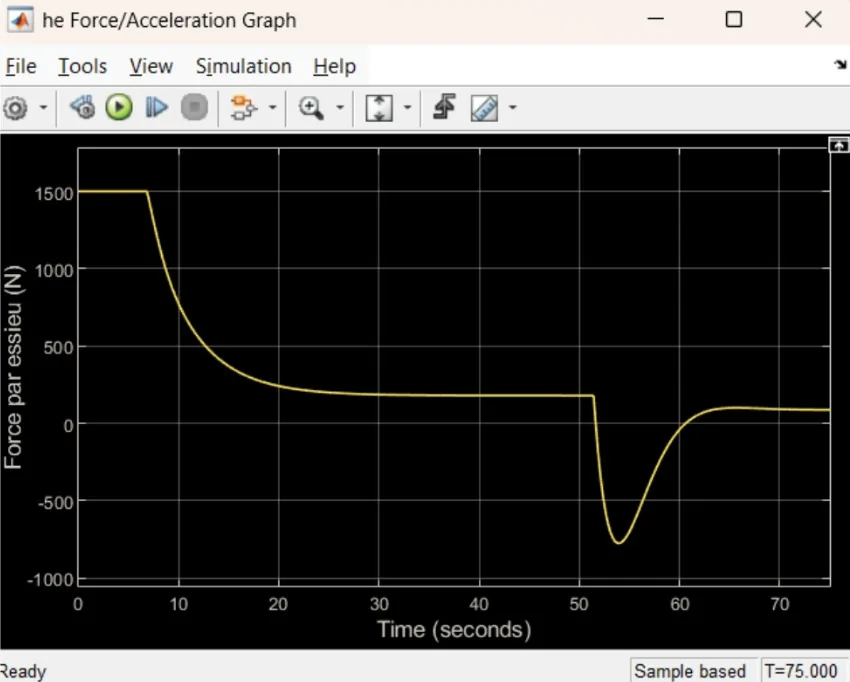Open the Simulation menu
This screenshot has width=850, height=682.
pos(243,66)
